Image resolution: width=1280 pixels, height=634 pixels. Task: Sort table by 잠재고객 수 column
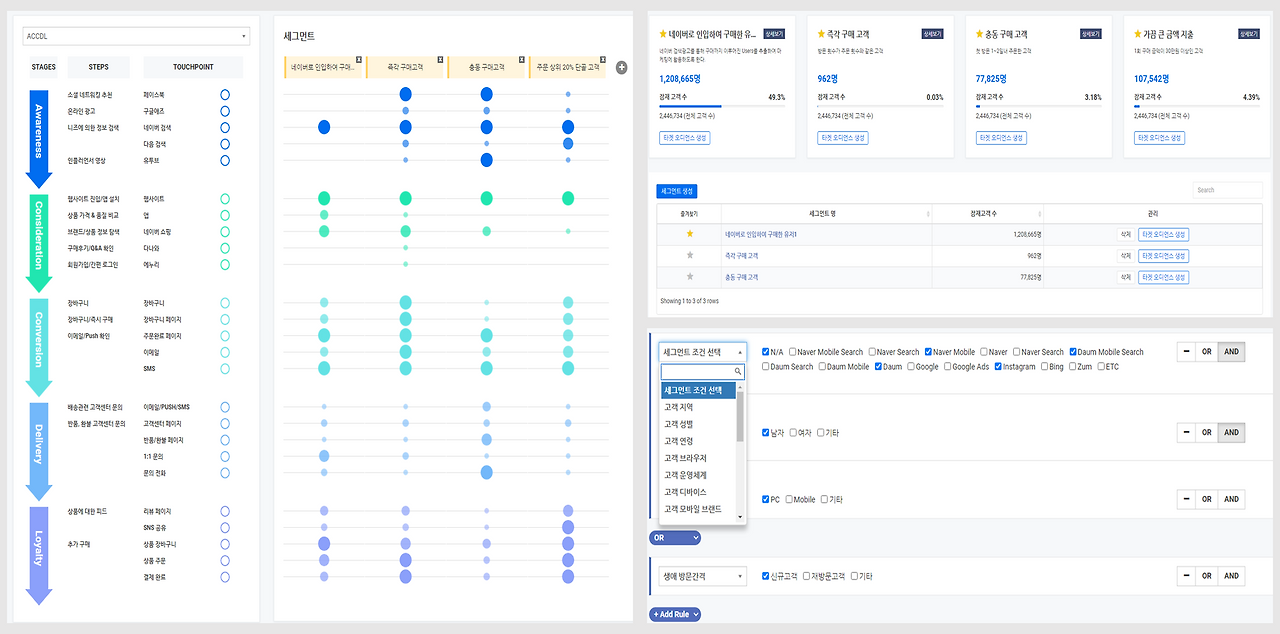pyautogui.click(x=987, y=213)
